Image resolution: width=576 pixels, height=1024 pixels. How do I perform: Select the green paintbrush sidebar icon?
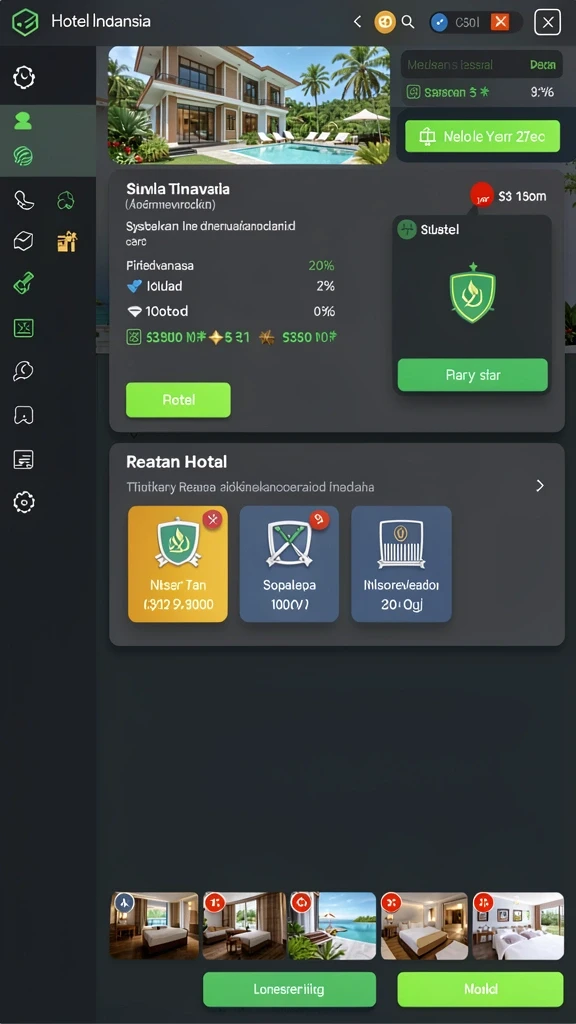(x=24, y=284)
